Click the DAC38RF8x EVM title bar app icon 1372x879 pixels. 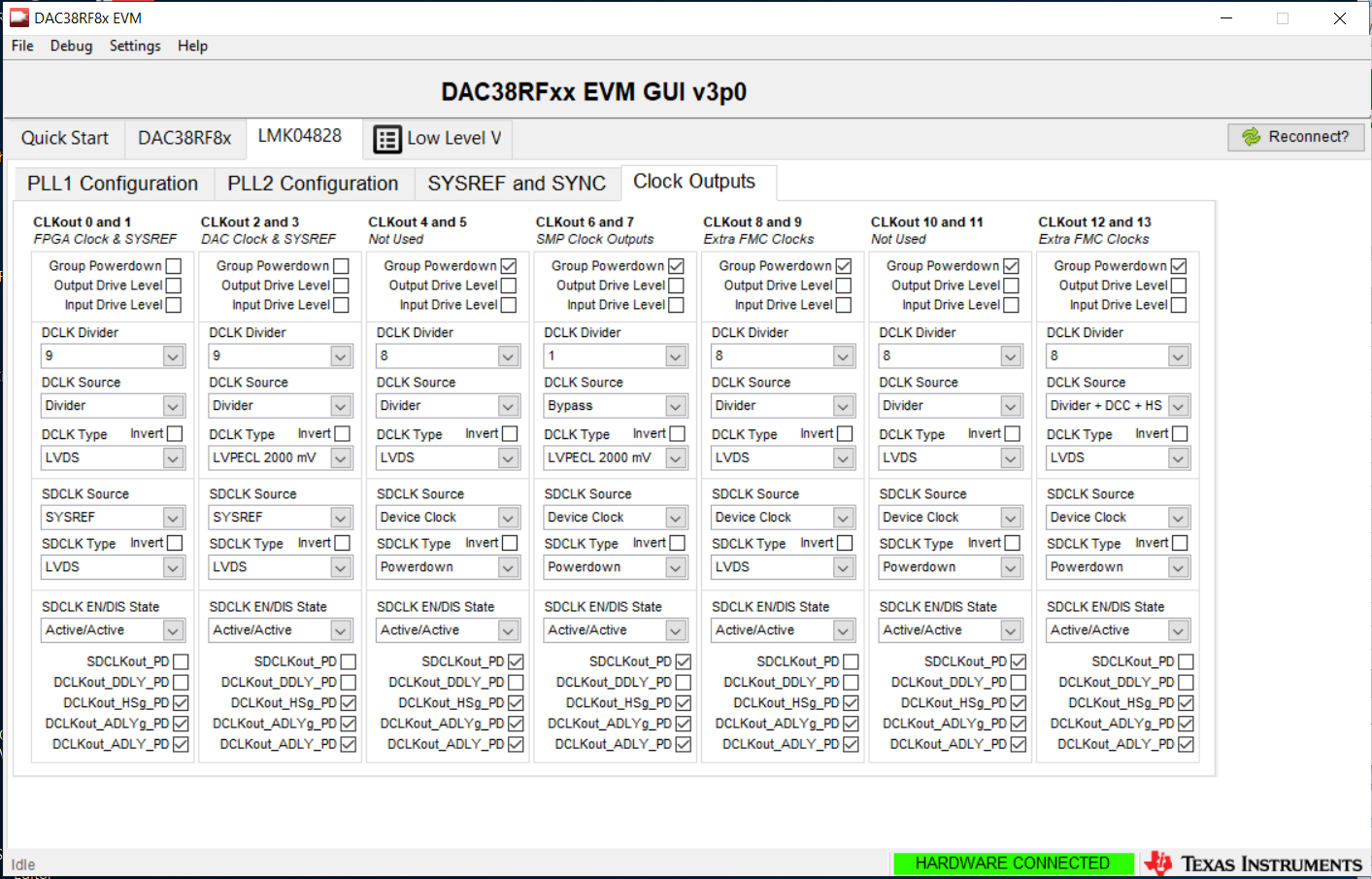coord(18,17)
